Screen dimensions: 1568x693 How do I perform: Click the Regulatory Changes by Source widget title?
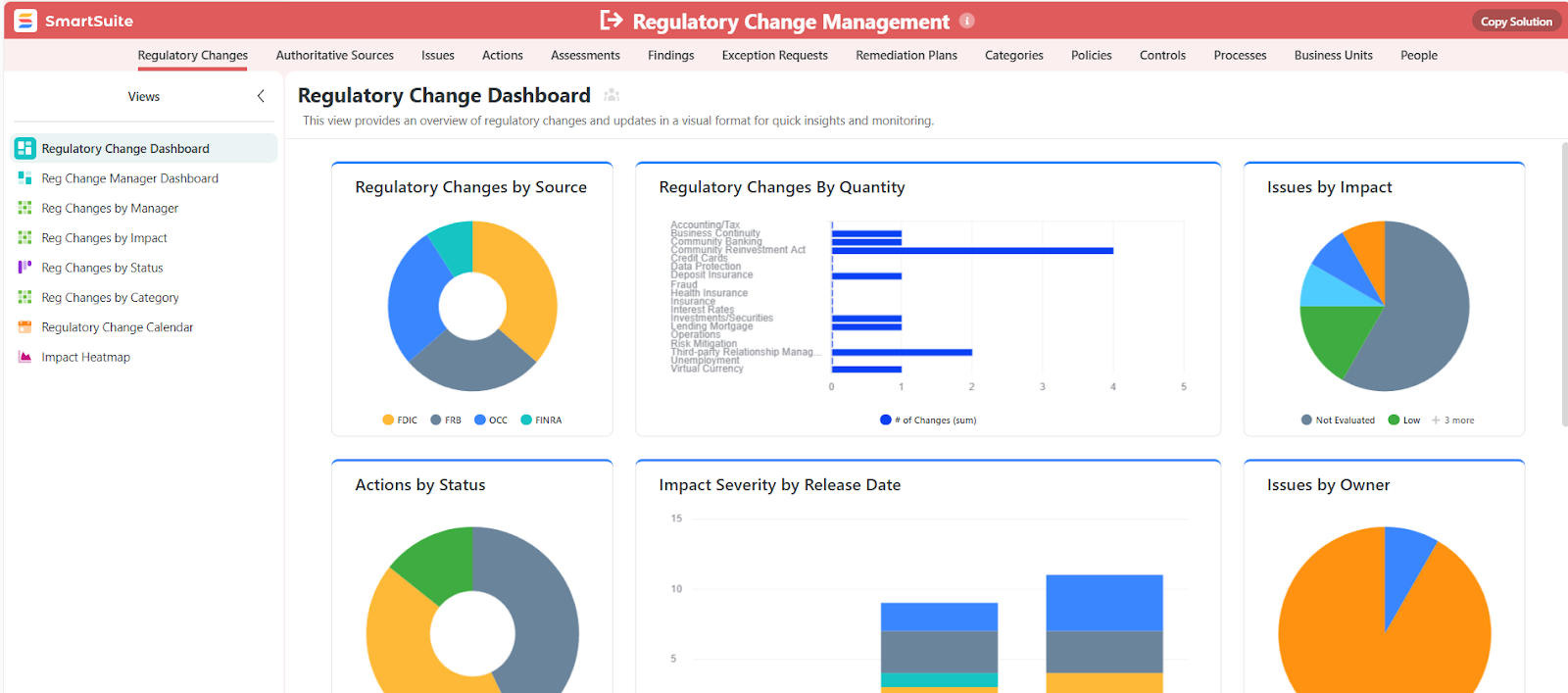[x=470, y=187]
